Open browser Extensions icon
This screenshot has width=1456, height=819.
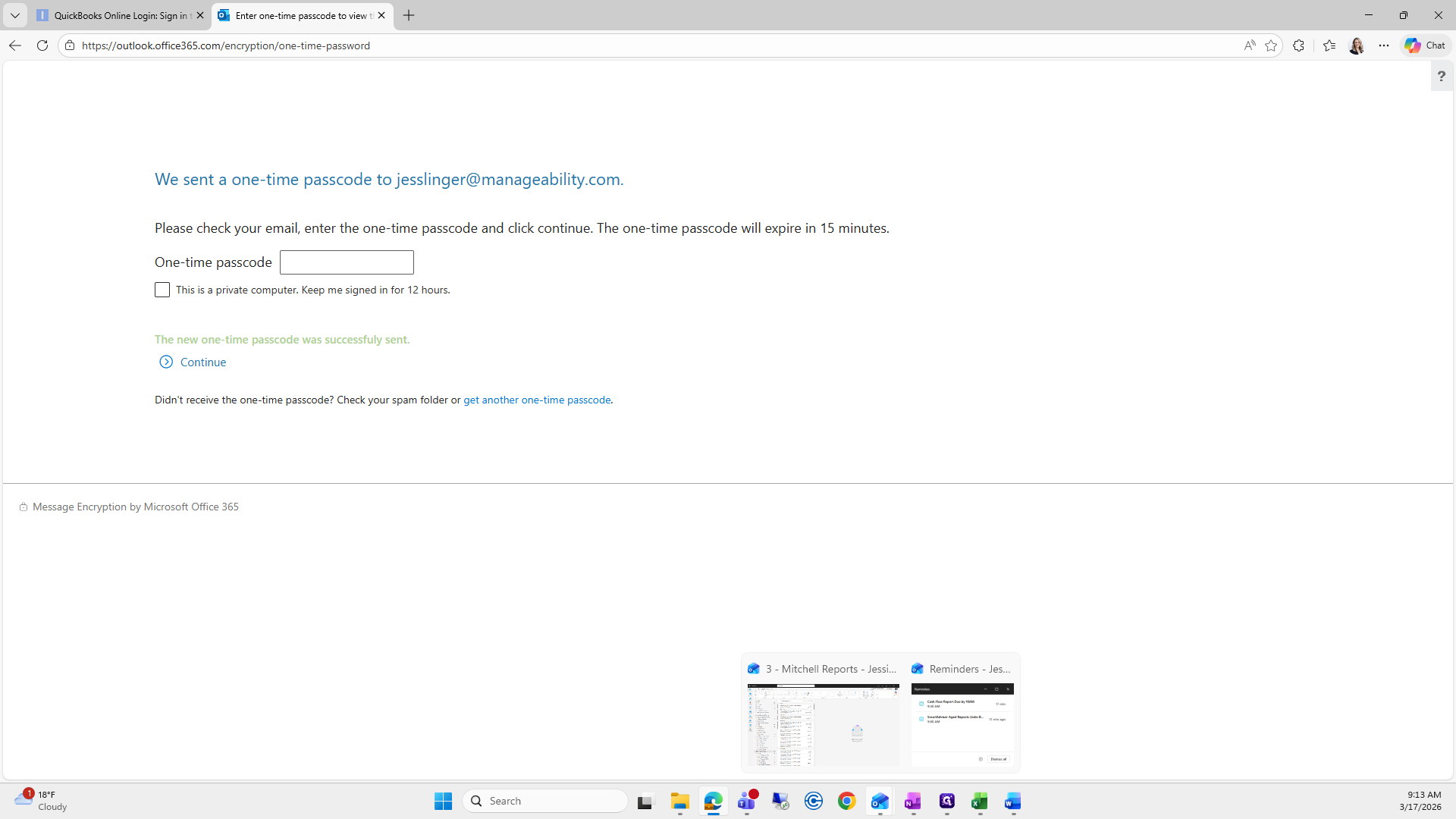click(1298, 45)
